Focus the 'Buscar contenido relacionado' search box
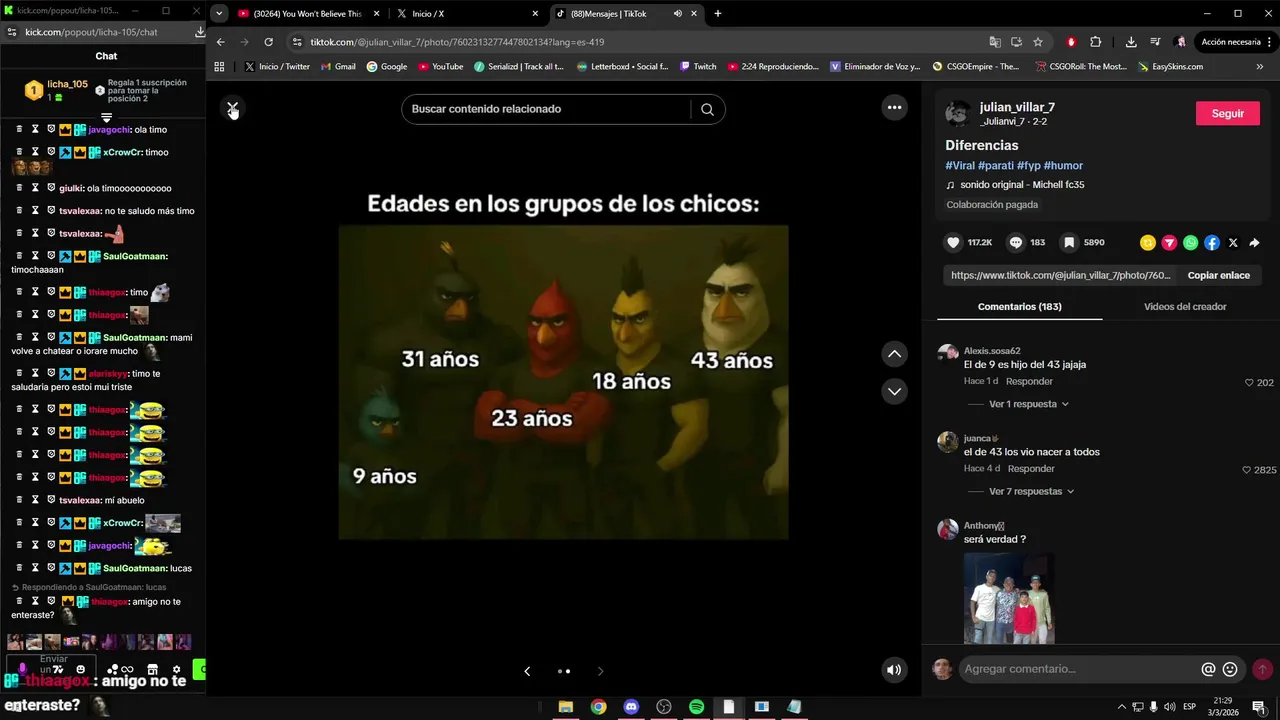 point(546,109)
